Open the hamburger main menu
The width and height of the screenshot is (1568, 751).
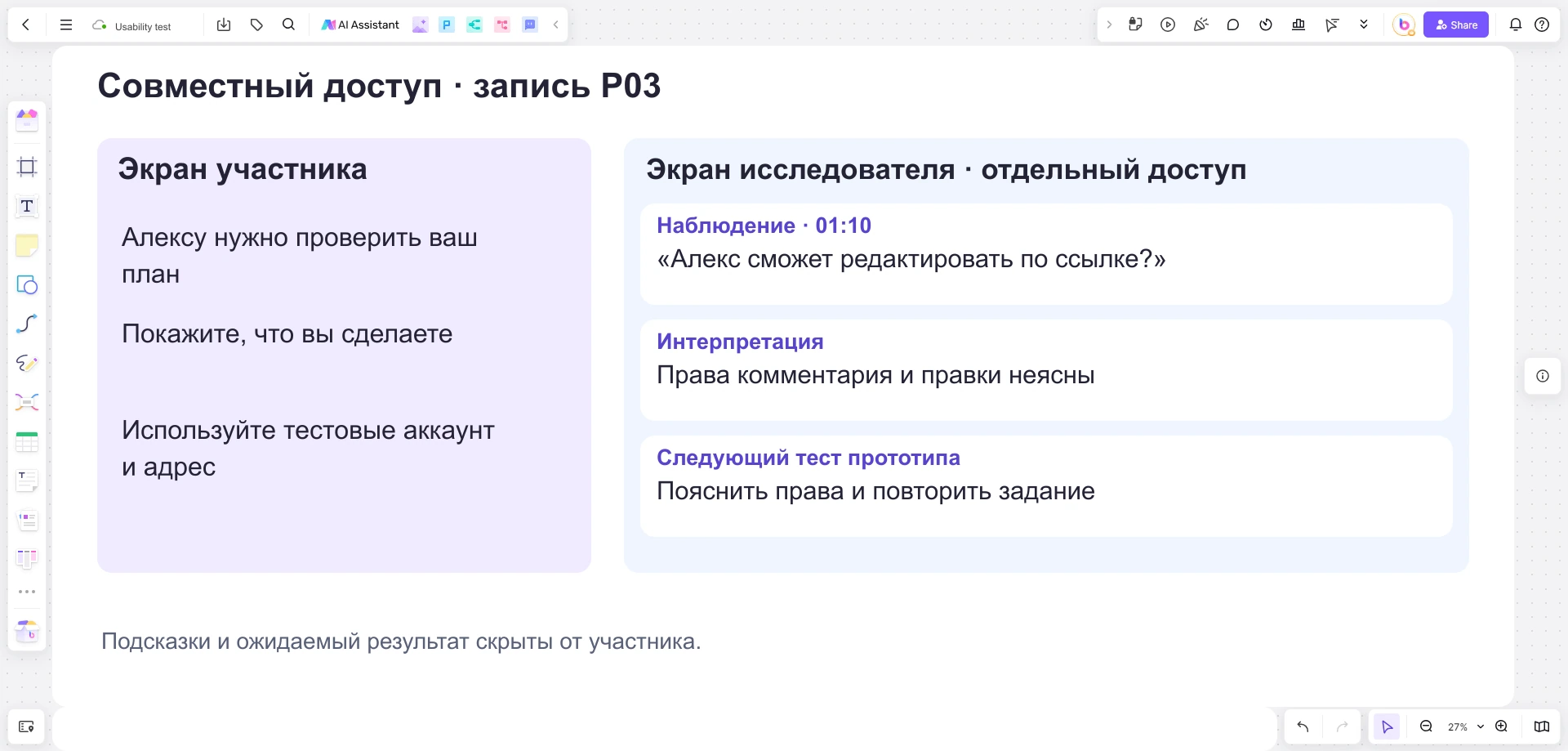tap(66, 25)
